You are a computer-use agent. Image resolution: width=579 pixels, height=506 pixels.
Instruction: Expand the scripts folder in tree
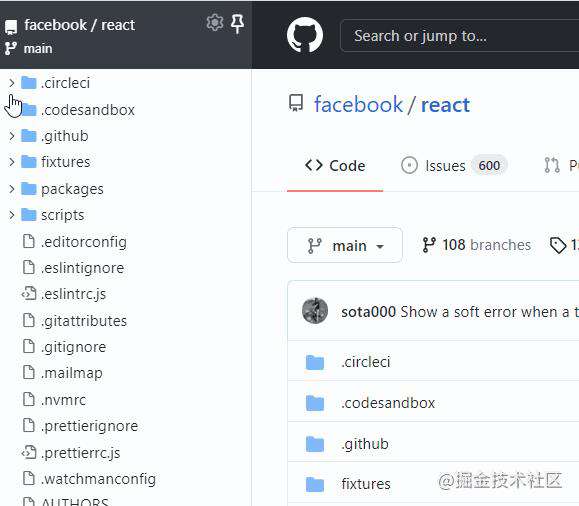tap(12, 215)
